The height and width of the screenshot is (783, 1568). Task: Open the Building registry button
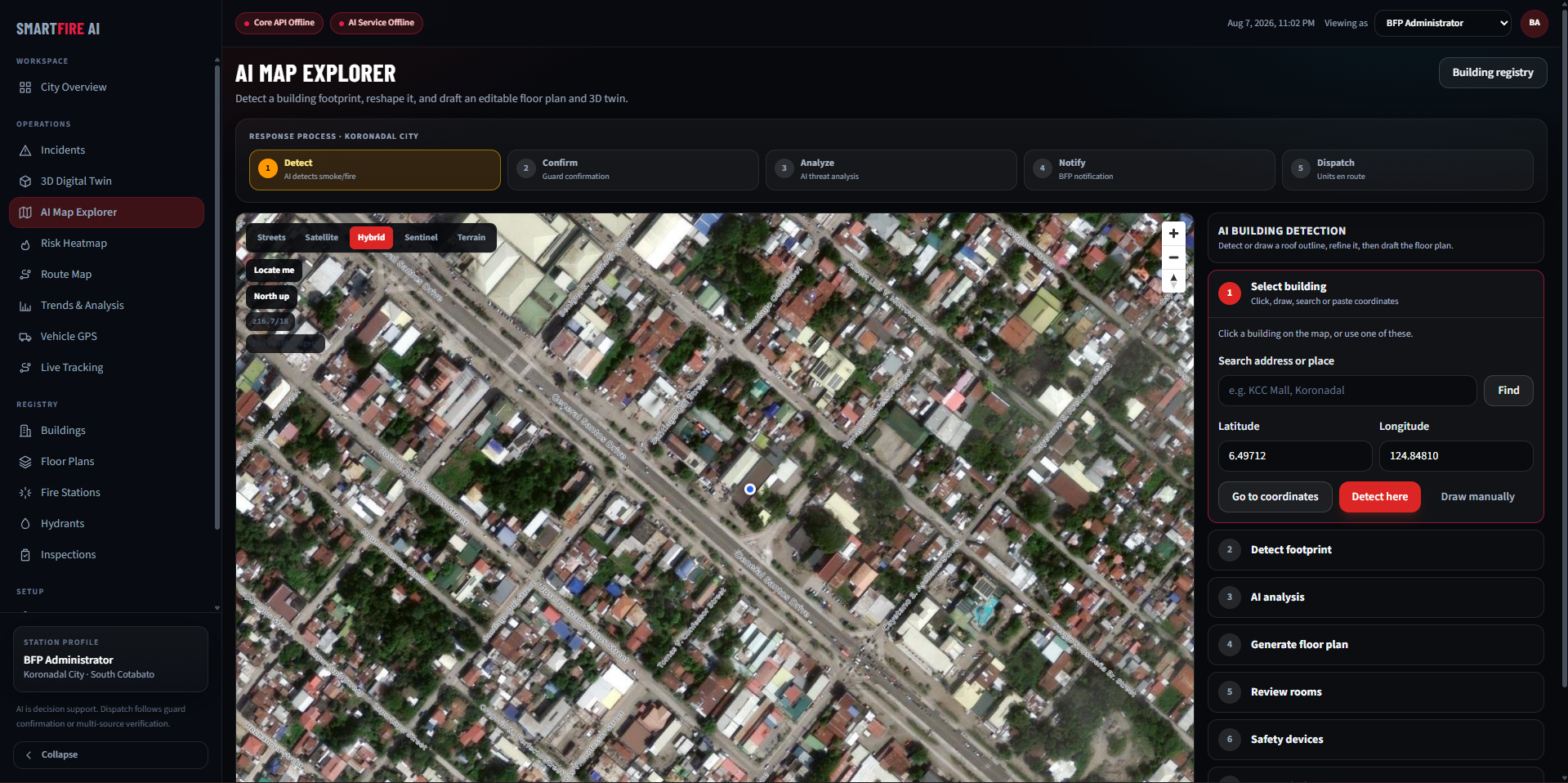coord(1493,73)
